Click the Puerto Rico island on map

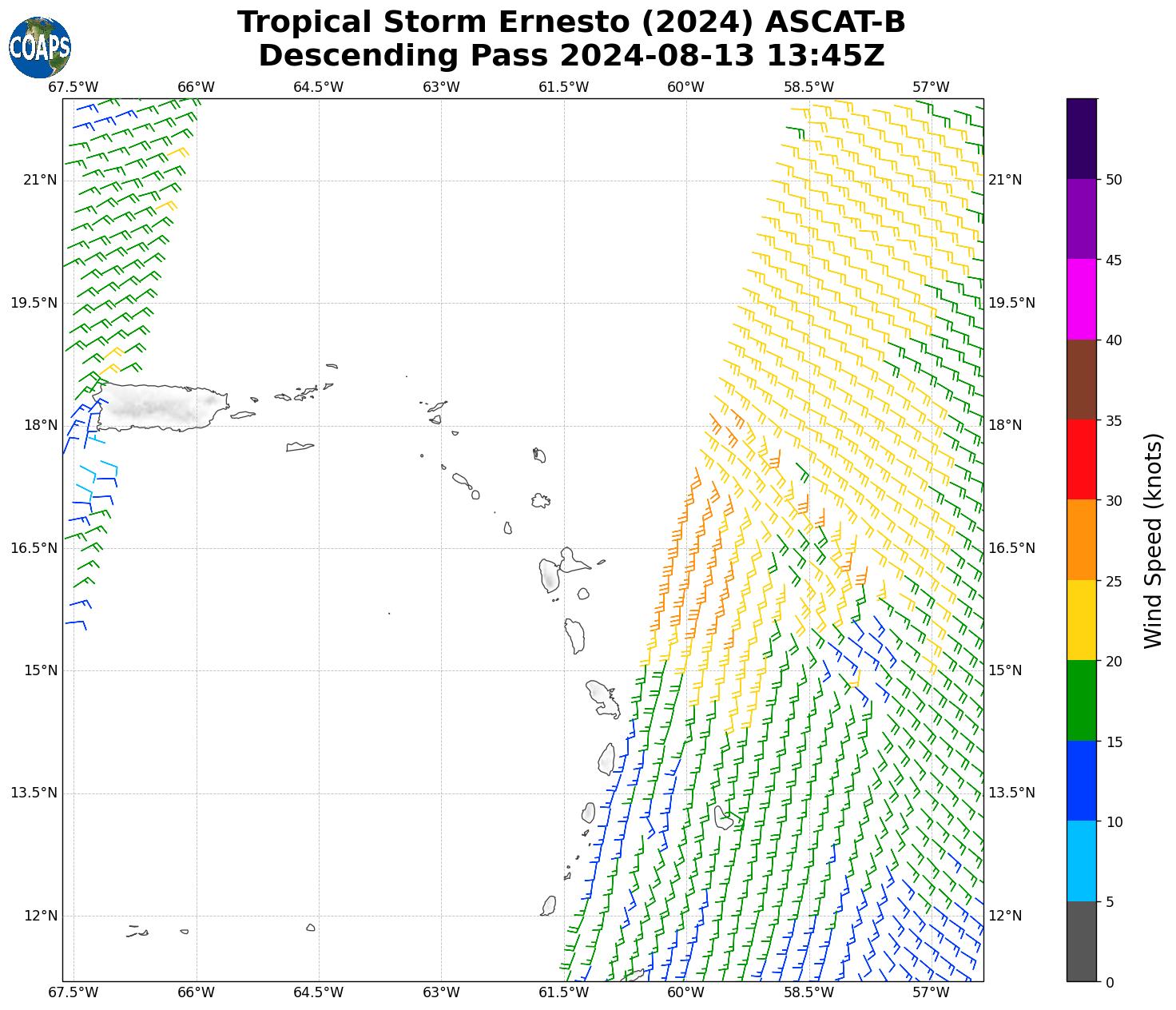pos(160,407)
